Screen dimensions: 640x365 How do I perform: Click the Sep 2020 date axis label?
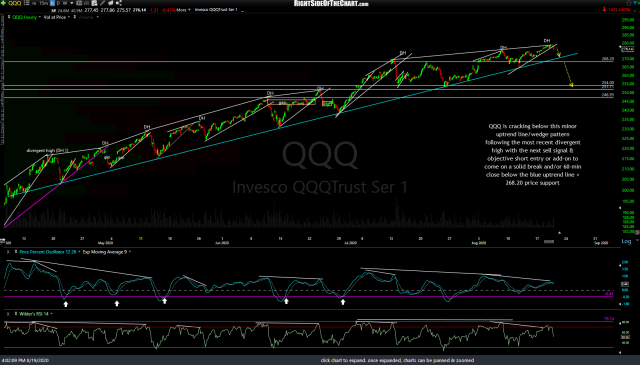coord(601,243)
